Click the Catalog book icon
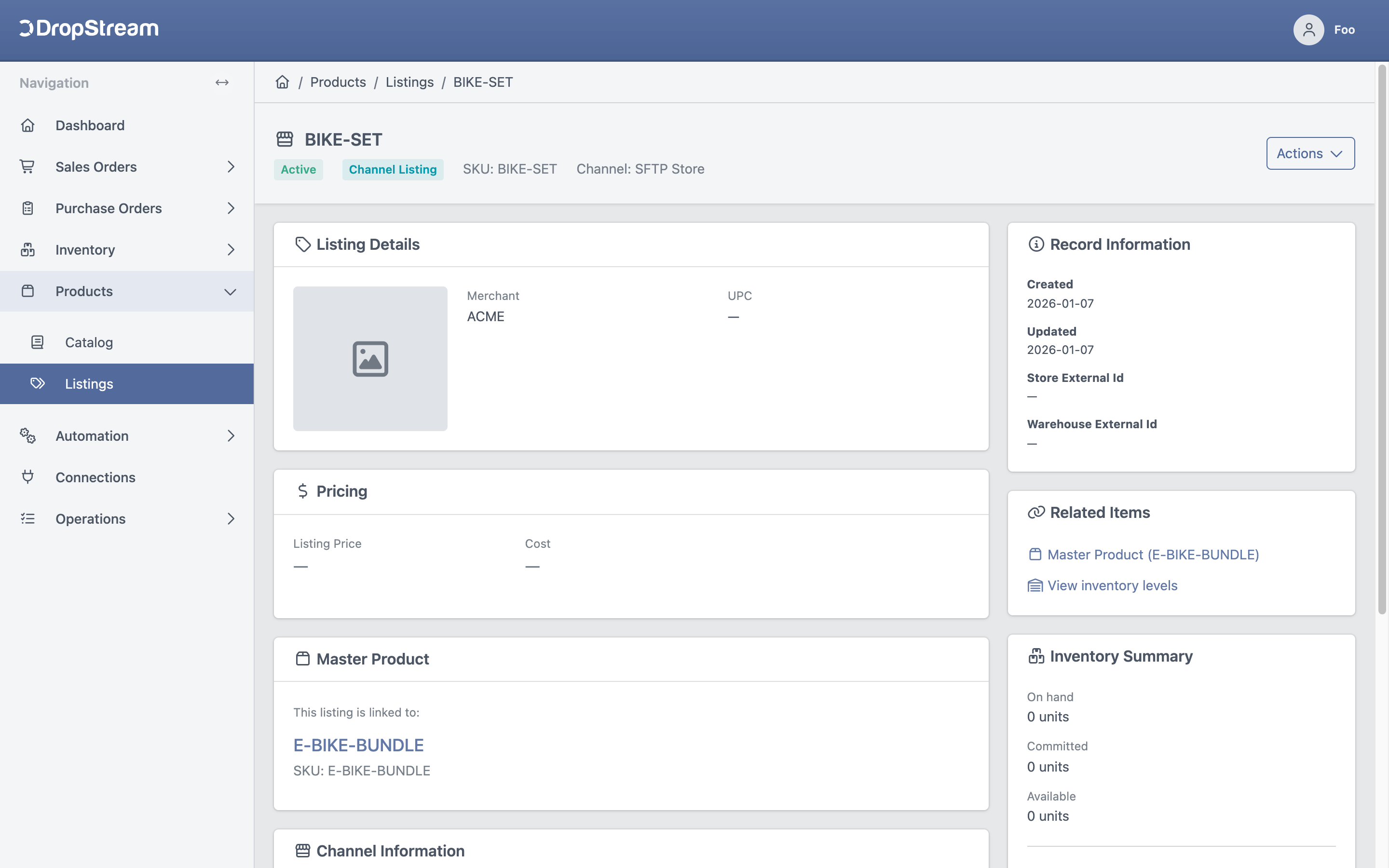The image size is (1389, 868). click(x=37, y=342)
